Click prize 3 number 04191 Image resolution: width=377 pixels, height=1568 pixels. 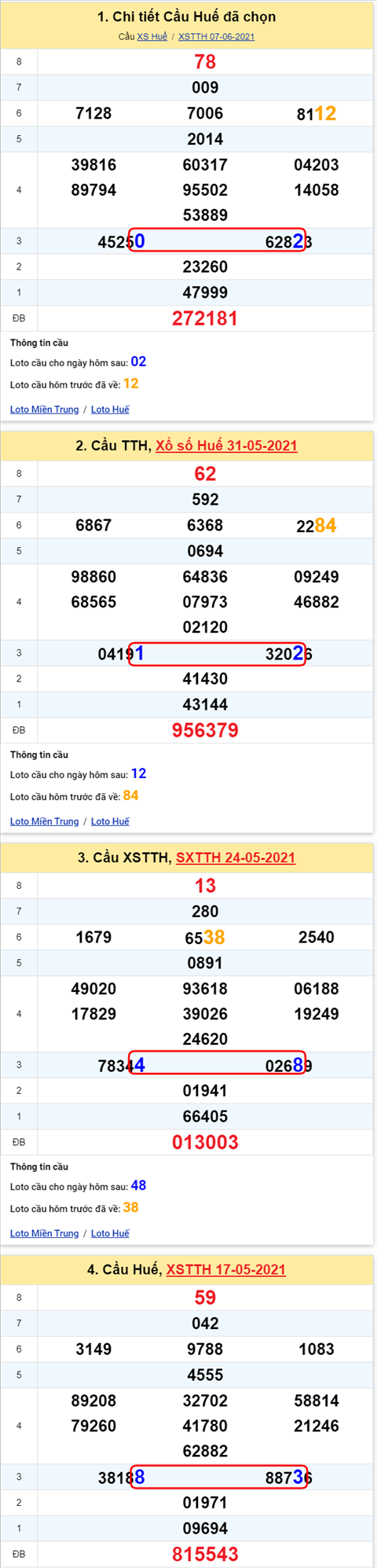click(121, 653)
